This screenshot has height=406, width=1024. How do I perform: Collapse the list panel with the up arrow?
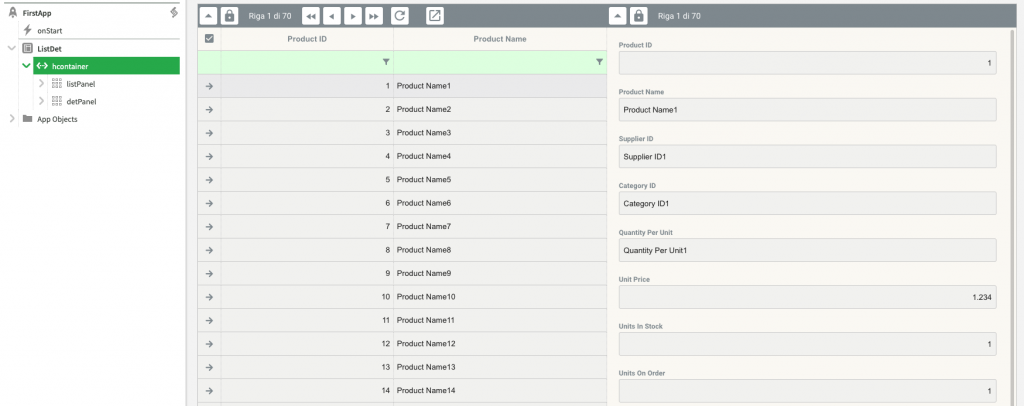click(x=207, y=16)
